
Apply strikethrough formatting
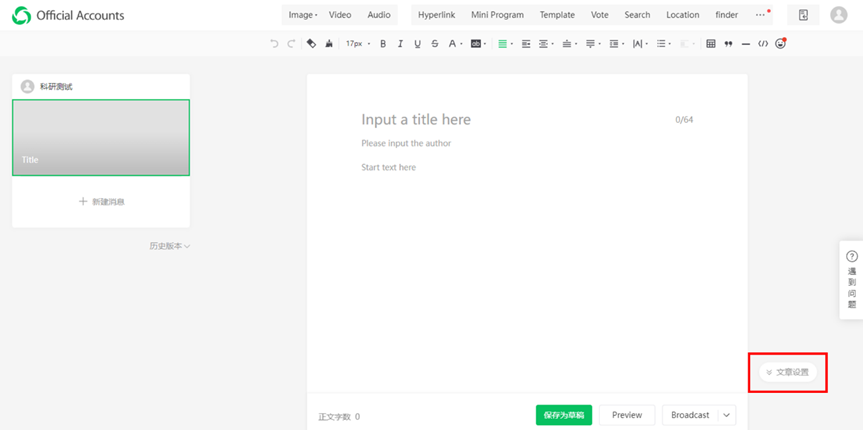(434, 44)
